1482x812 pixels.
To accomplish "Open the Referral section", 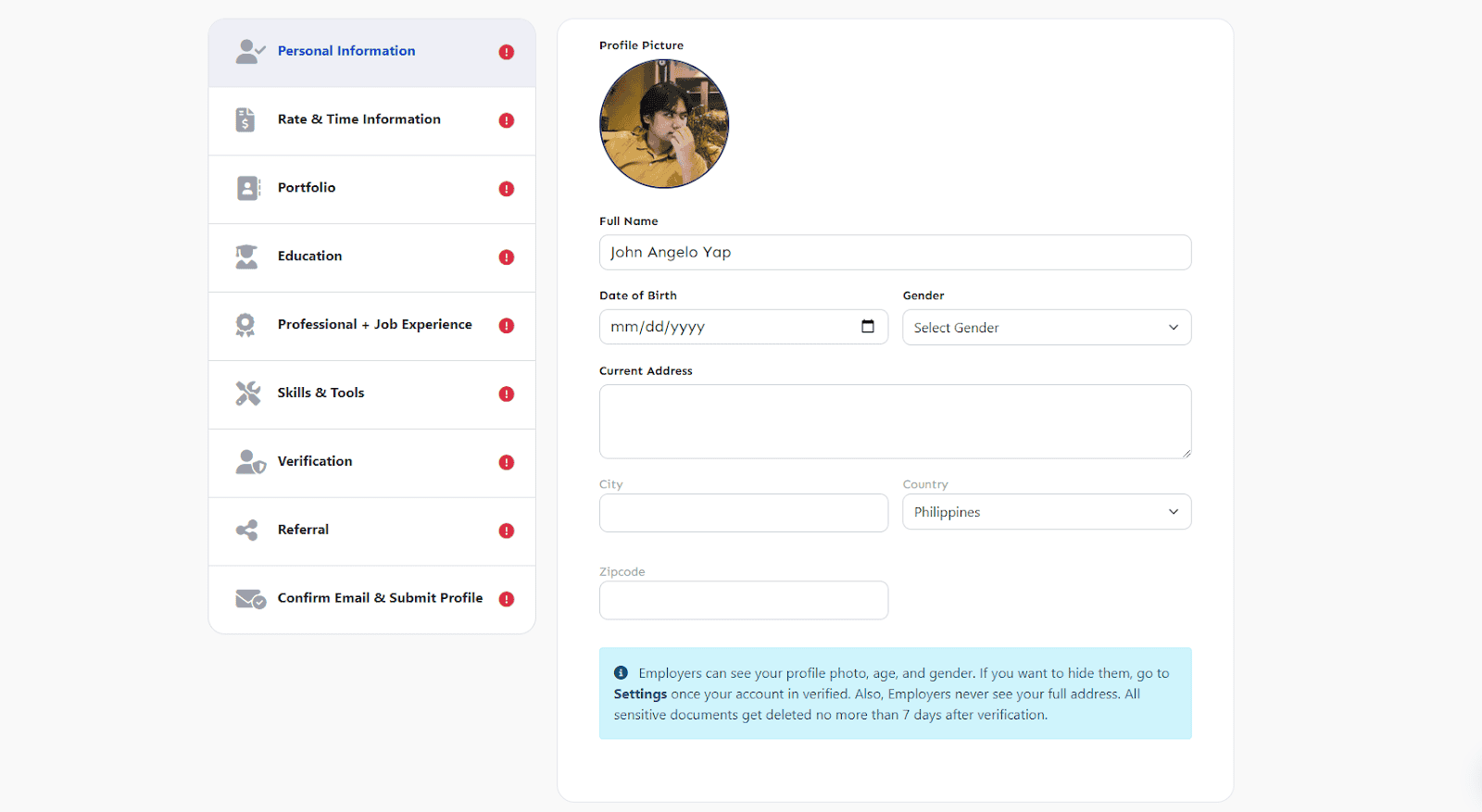I will [x=372, y=532].
